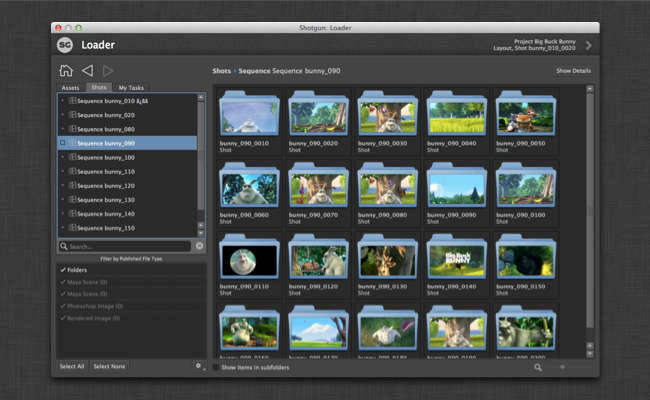
Task: Click the Sequence bunny_090 breadcrumb
Action: 289,71
